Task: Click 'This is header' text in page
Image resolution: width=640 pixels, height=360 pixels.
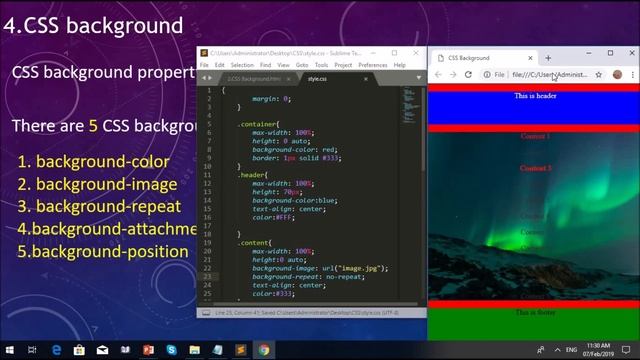Action: [535, 96]
